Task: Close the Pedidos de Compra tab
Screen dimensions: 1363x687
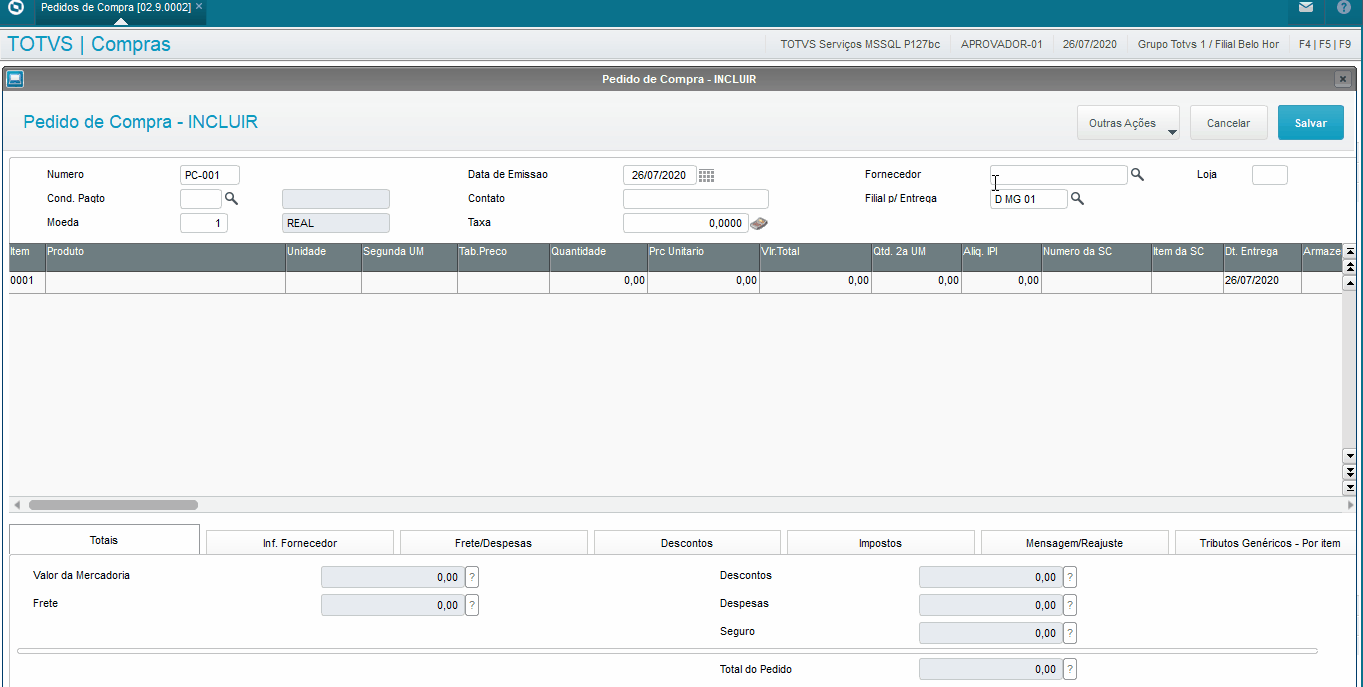Action: (199, 7)
